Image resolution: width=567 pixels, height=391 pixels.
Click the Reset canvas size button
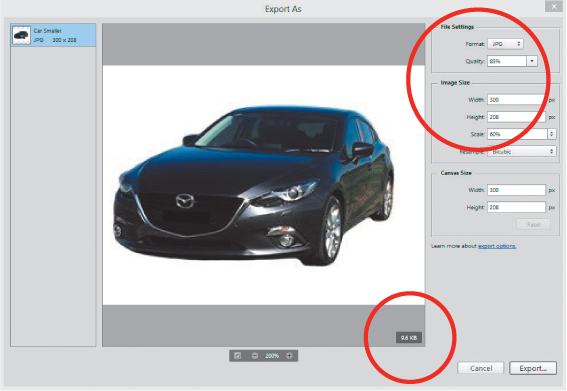534,225
